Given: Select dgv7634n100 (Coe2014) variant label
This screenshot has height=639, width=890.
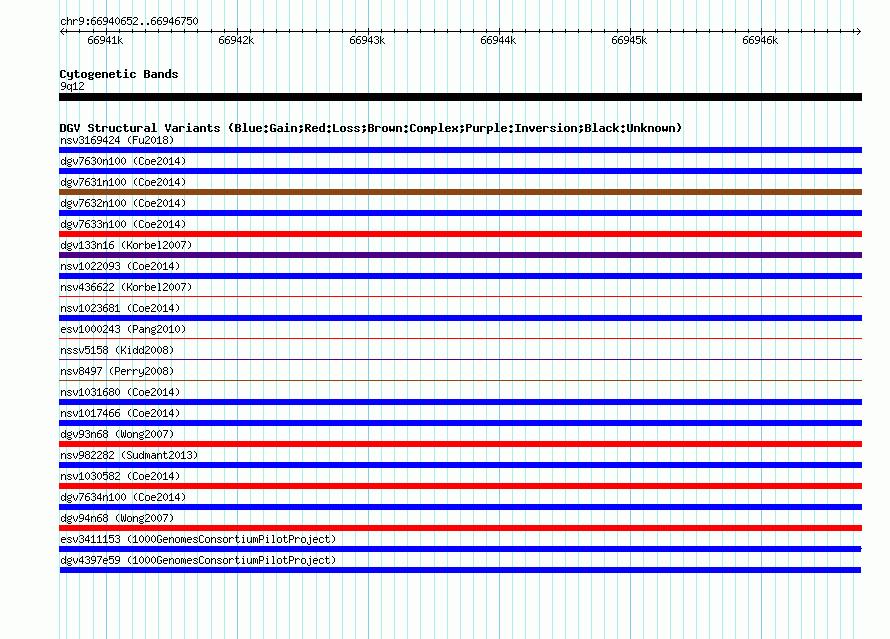Looking at the screenshot, I should (x=123, y=497).
